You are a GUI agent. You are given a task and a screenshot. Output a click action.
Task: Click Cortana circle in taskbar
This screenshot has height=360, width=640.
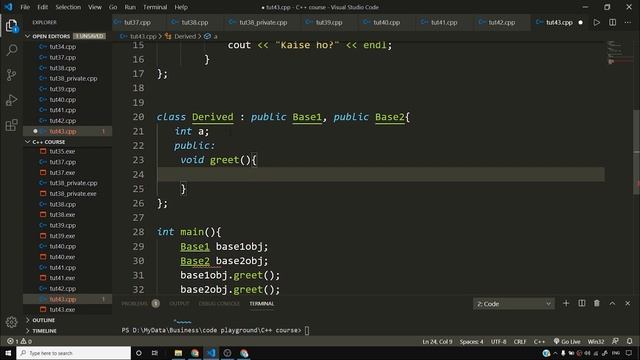click(x=139, y=353)
